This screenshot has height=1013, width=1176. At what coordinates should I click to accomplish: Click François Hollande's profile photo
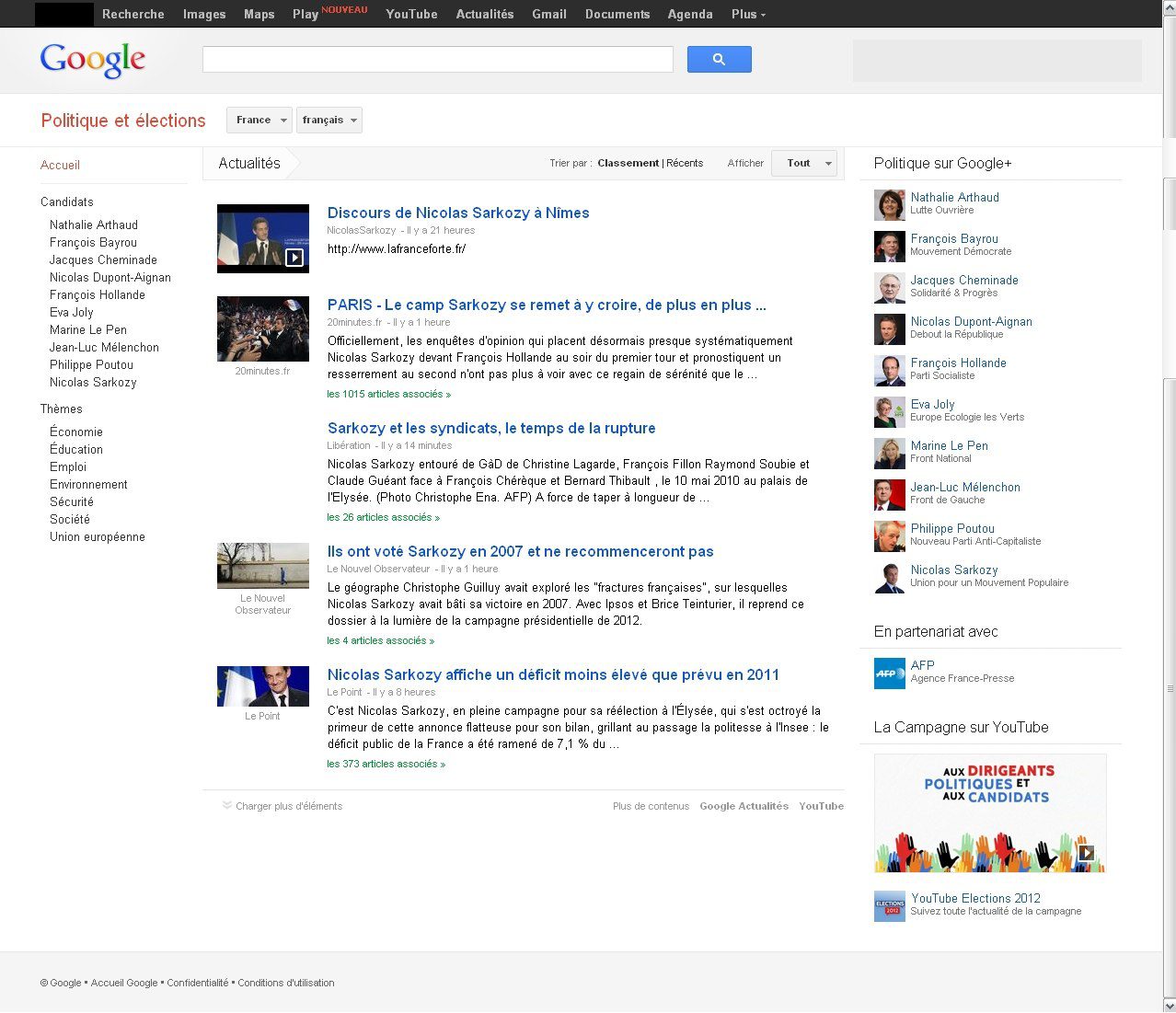(x=889, y=370)
